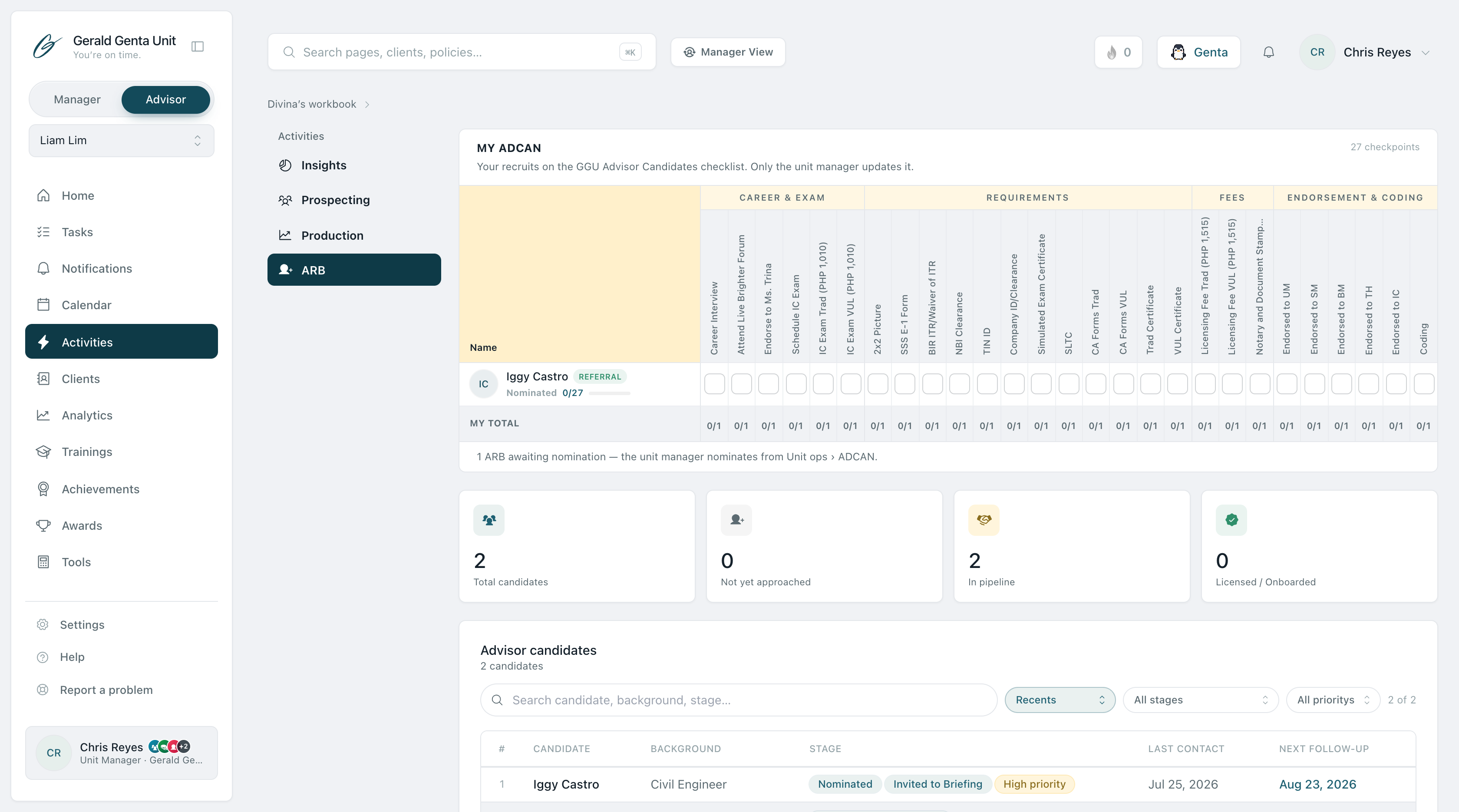Open Divina's workbook breadcrumb link
This screenshot has width=1459, height=812.
click(311, 104)
